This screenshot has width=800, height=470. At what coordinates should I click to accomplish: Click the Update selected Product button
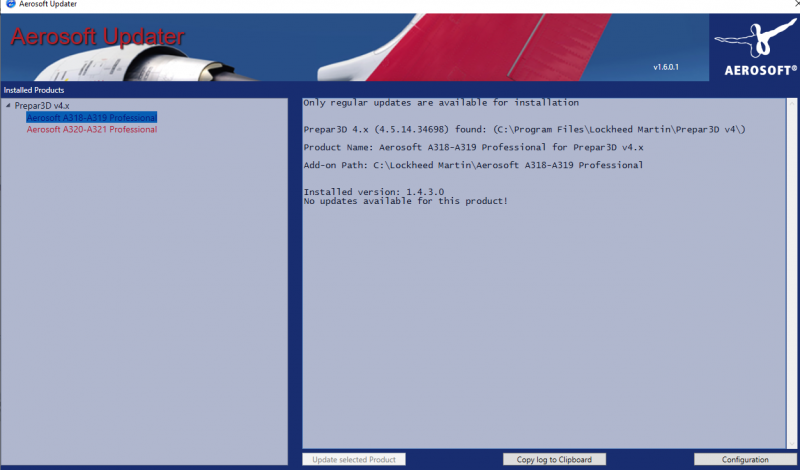(x=354, y=459)
